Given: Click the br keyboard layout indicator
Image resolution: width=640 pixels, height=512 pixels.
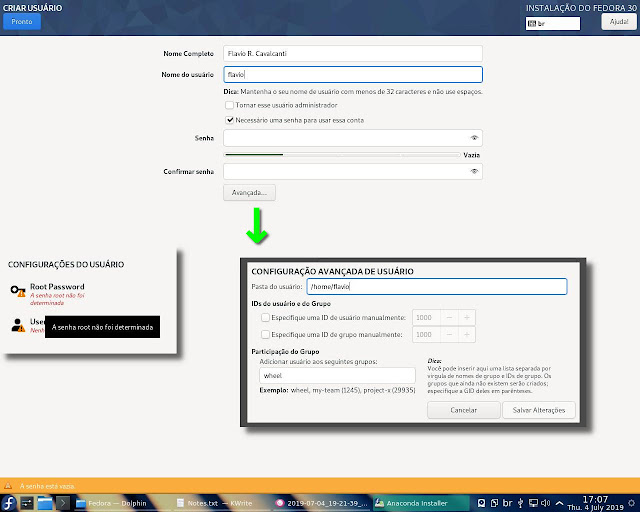Looking at the screenshot, I should (x=553, y=24).
